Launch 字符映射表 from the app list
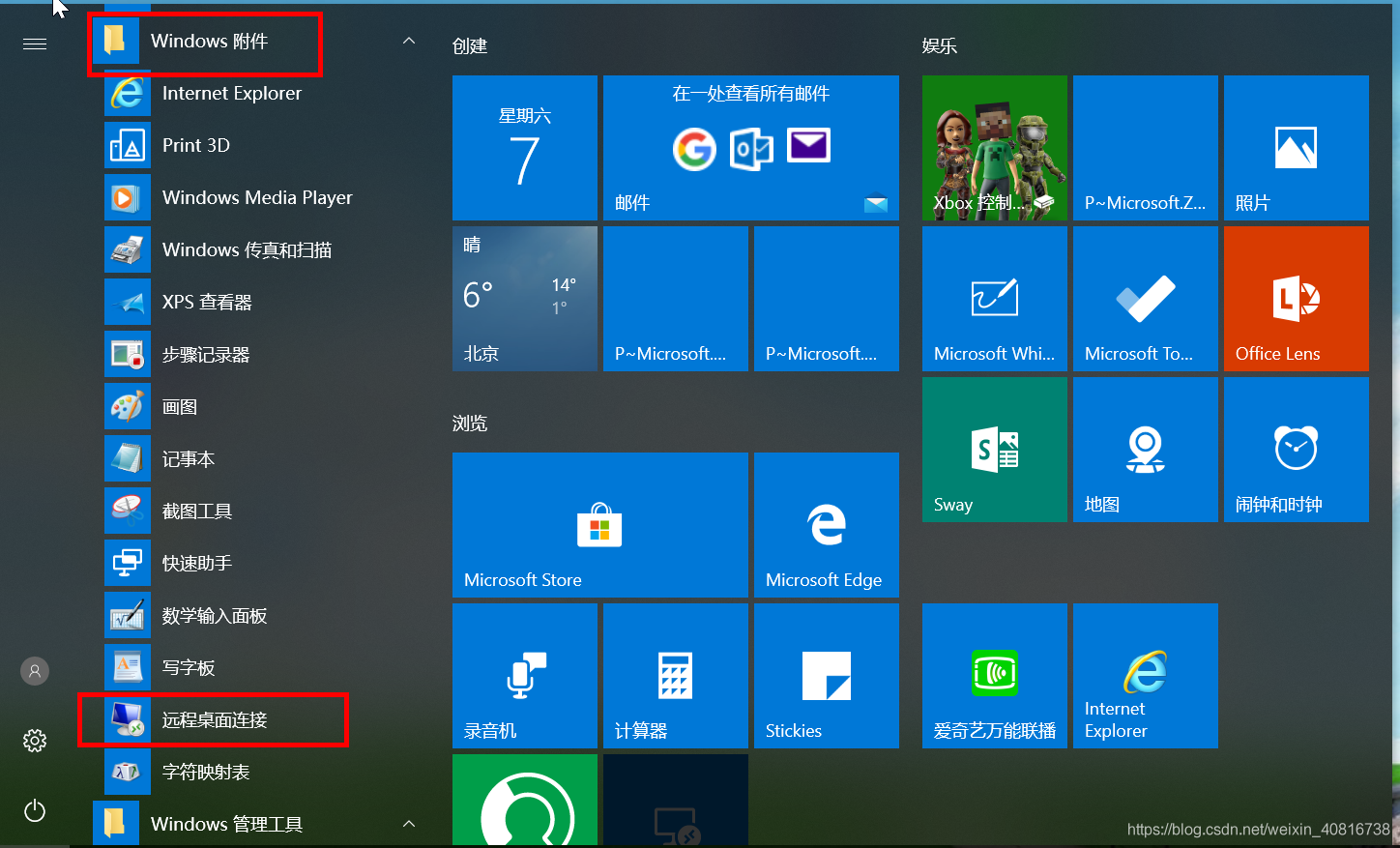This screenshot has width=1400, height=848. click(x=265, y=772)
